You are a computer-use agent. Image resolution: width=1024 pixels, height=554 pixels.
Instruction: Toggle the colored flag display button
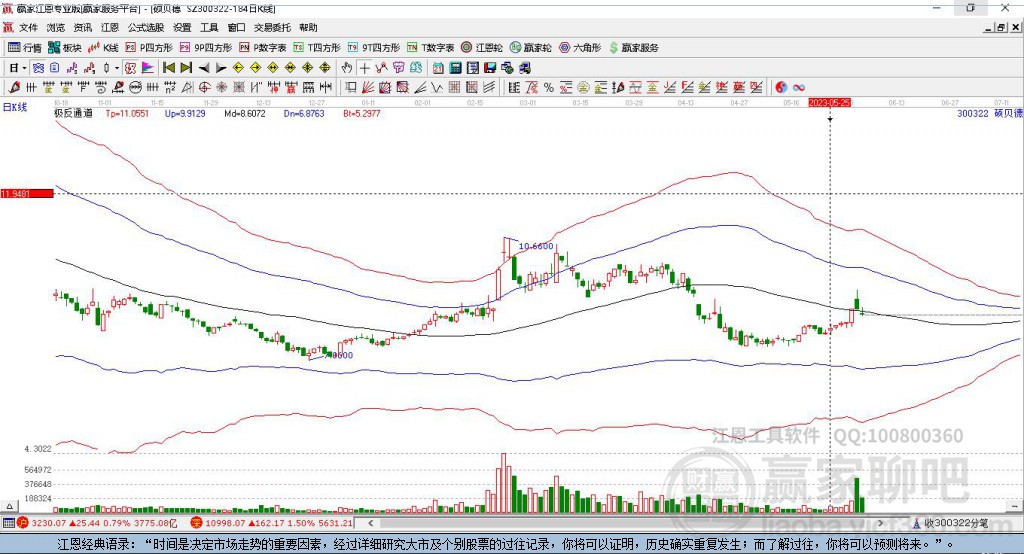tap(148, 67)
